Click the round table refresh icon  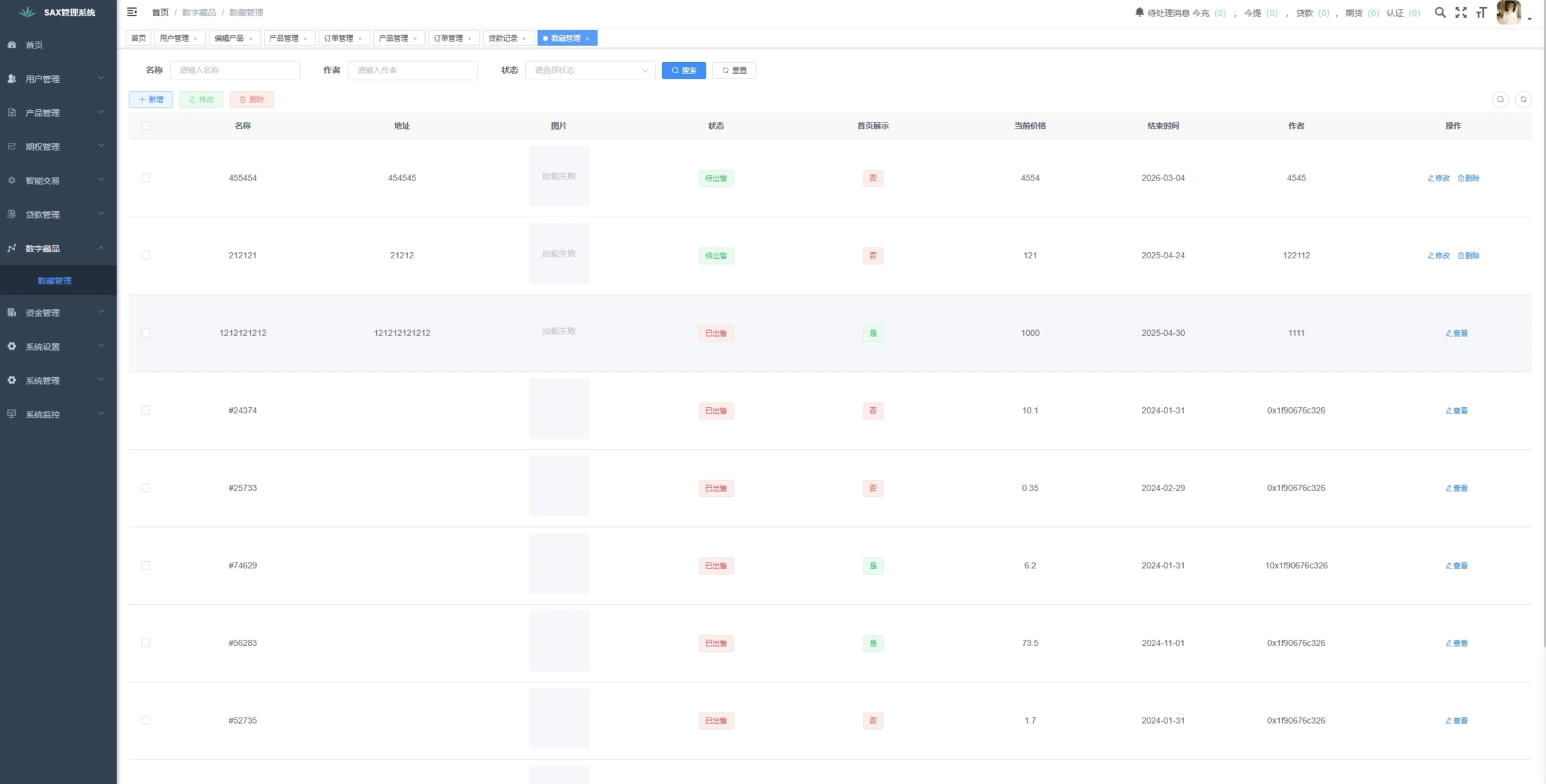click(1523, 100)
